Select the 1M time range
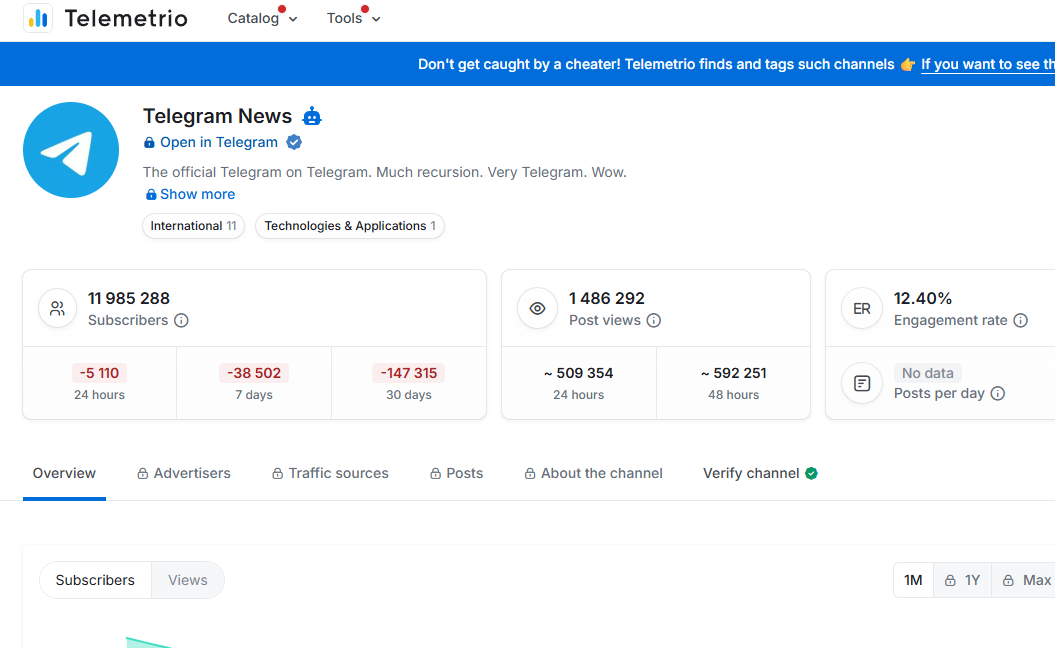This screenshot has width=1055, height=648. (x=913, y=580)
